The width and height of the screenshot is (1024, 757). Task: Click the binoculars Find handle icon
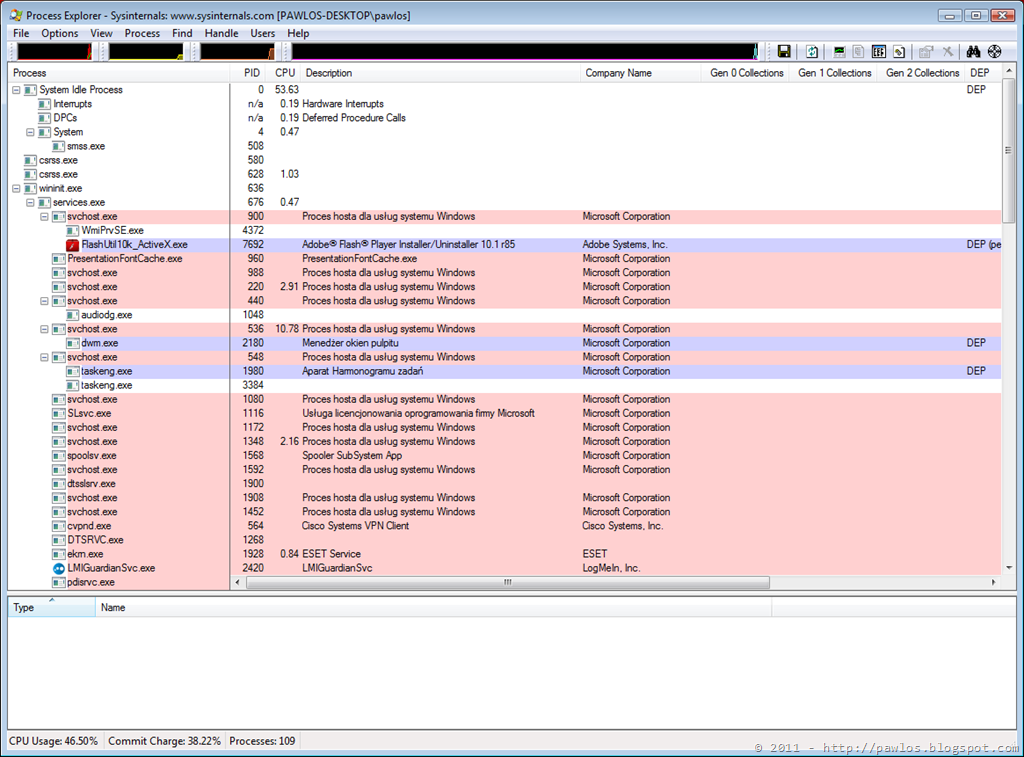click(x=973, y=52)
